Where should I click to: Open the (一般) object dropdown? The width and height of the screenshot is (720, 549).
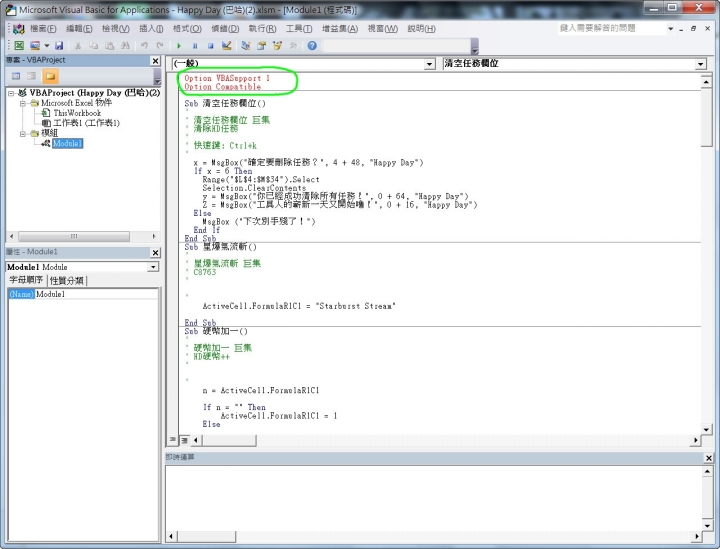click(429, 64)
